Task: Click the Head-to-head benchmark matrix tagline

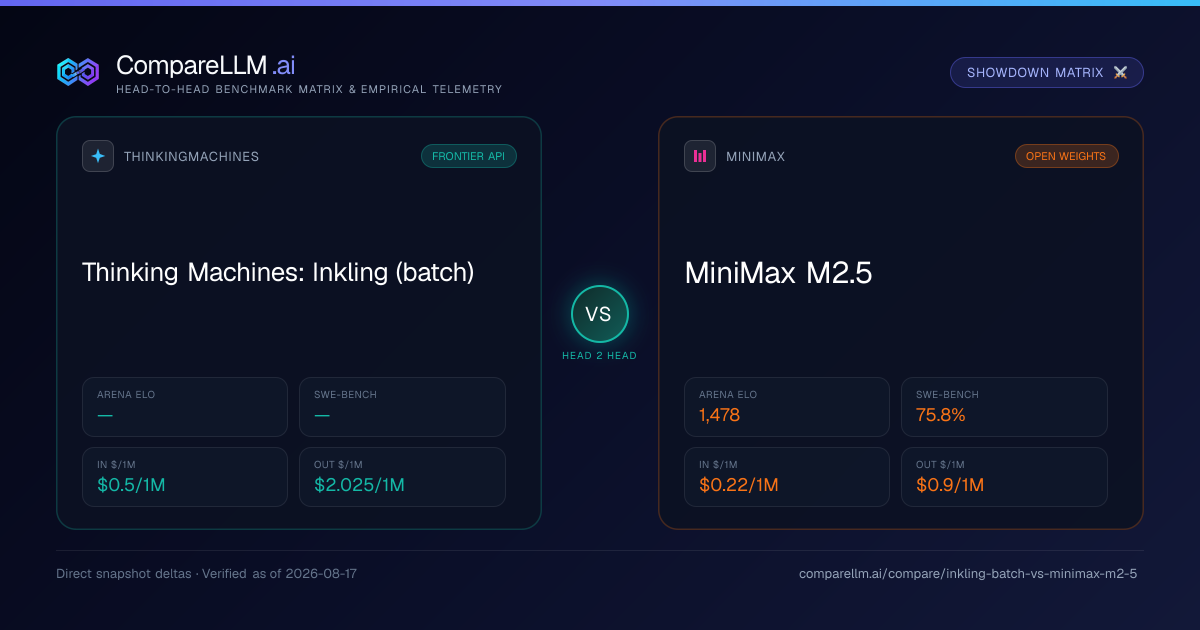Action: coord(309,90)
